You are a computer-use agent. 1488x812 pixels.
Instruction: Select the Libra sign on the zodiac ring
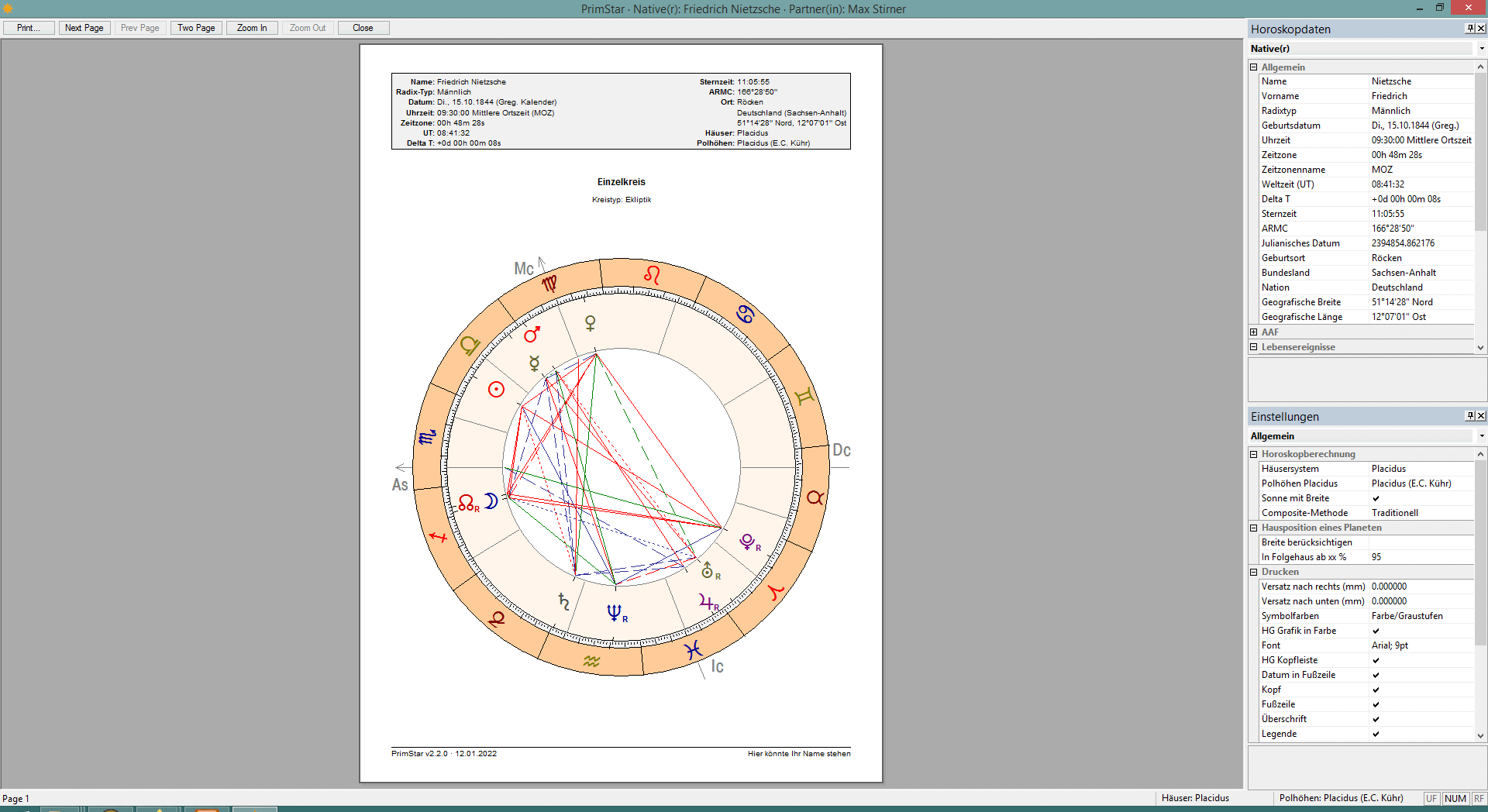(x=470, y=345)
